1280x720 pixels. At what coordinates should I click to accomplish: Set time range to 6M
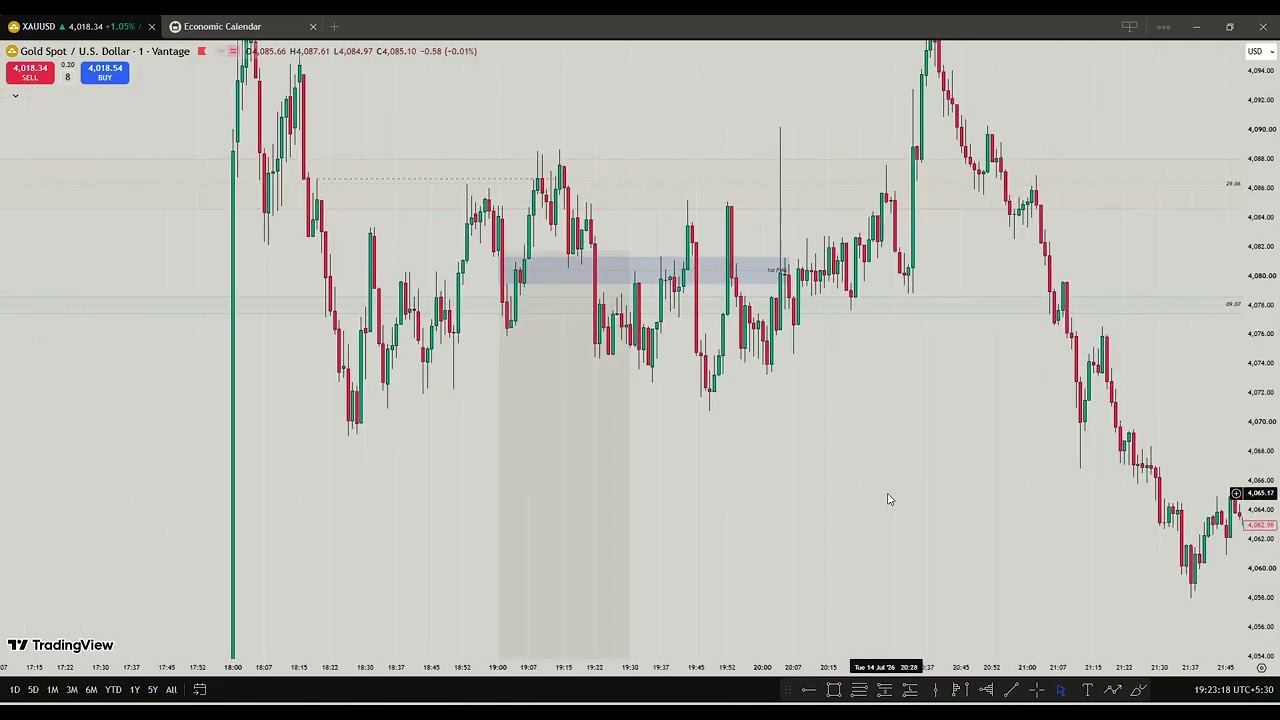pos(91,690)
